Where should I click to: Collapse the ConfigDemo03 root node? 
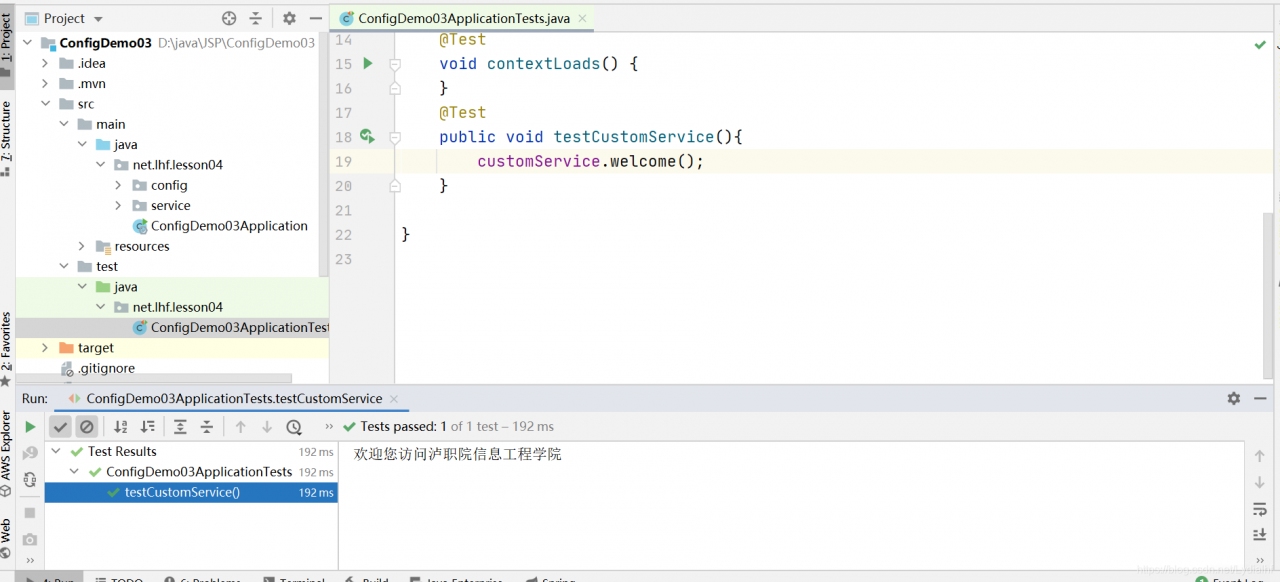coord(26,43)
